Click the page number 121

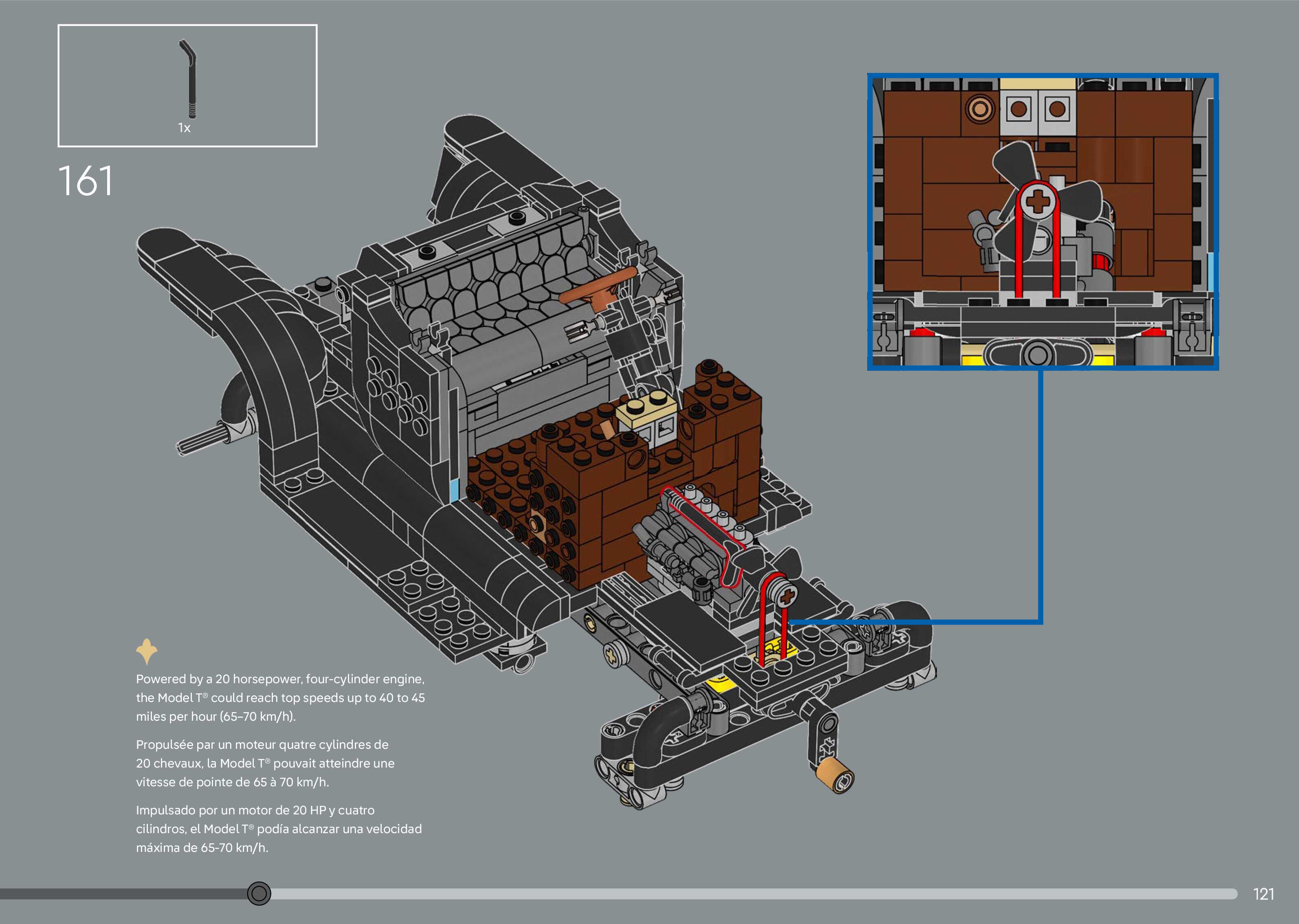[1263, 894]
